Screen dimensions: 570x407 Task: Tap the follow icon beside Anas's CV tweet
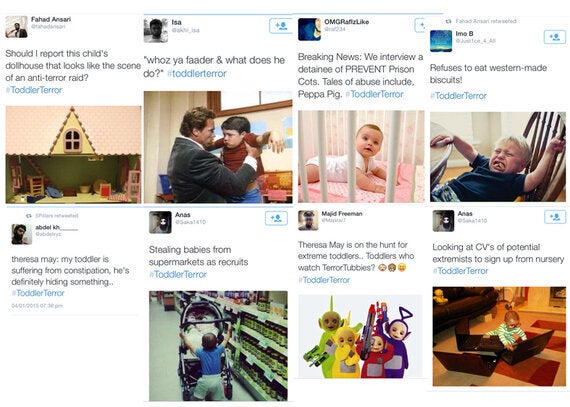(555, 217)
